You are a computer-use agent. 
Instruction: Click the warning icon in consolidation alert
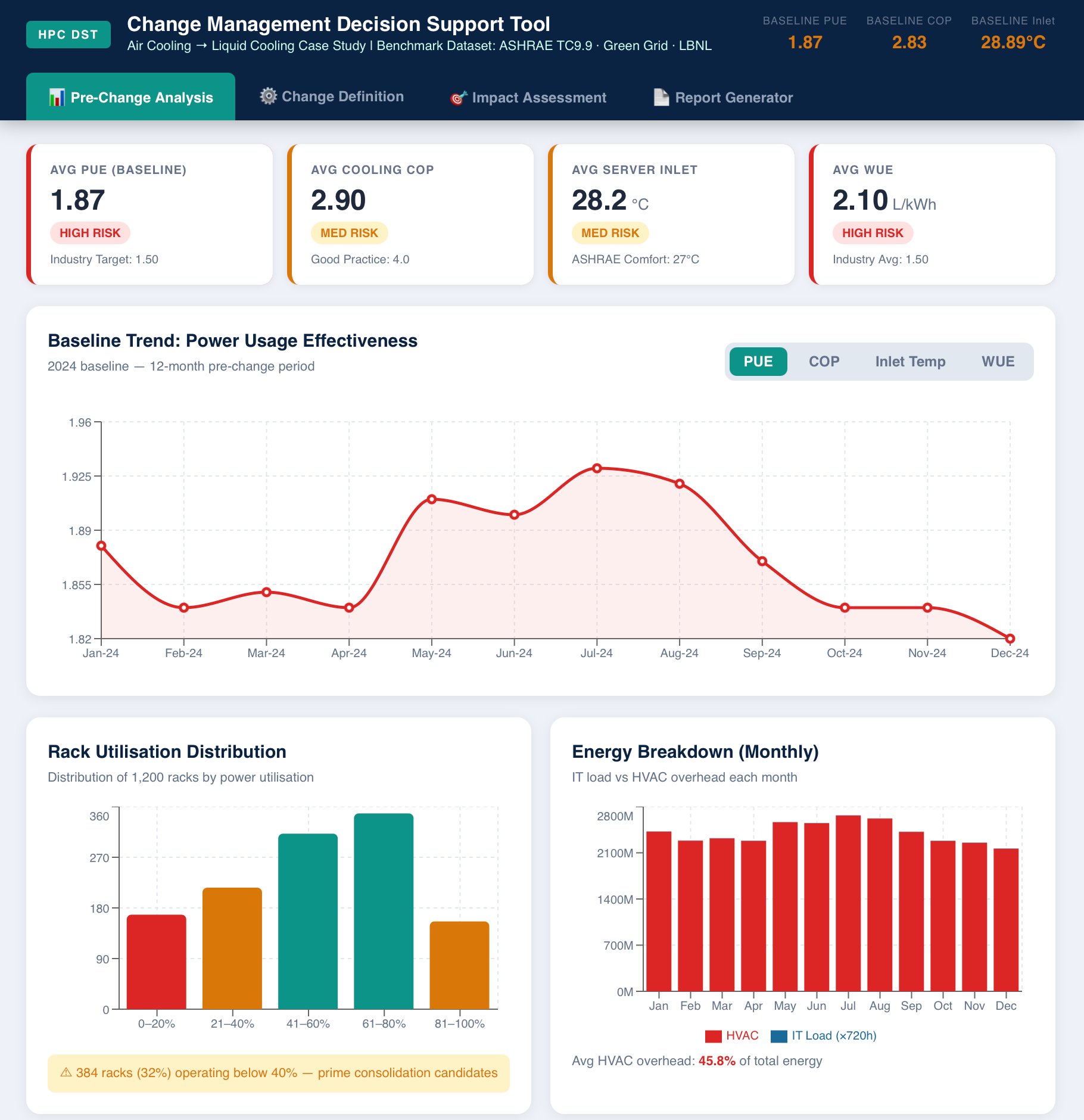[66, 1072]
